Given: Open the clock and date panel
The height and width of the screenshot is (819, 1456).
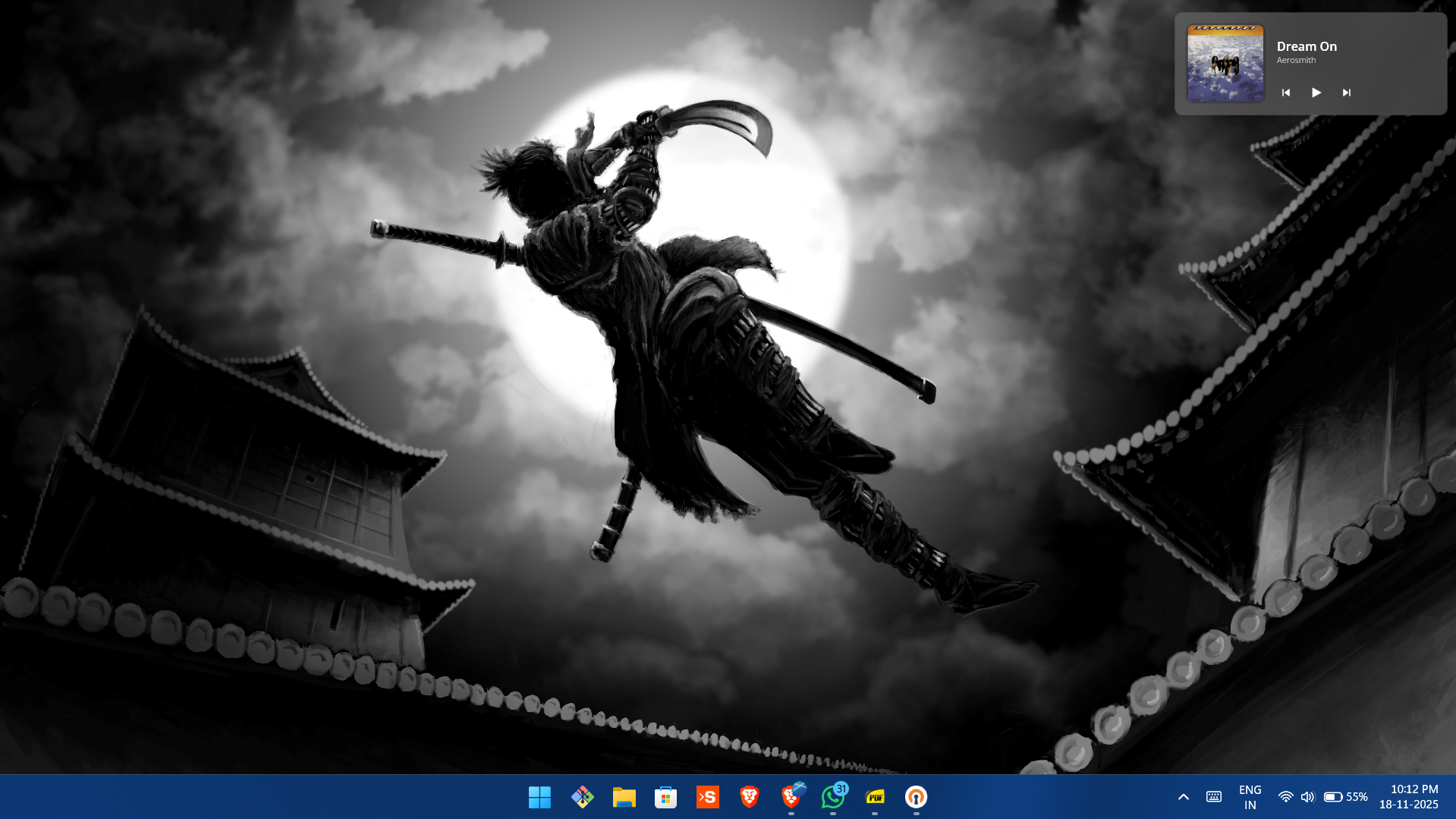Looking at the screenshot, I should 1408,797.
